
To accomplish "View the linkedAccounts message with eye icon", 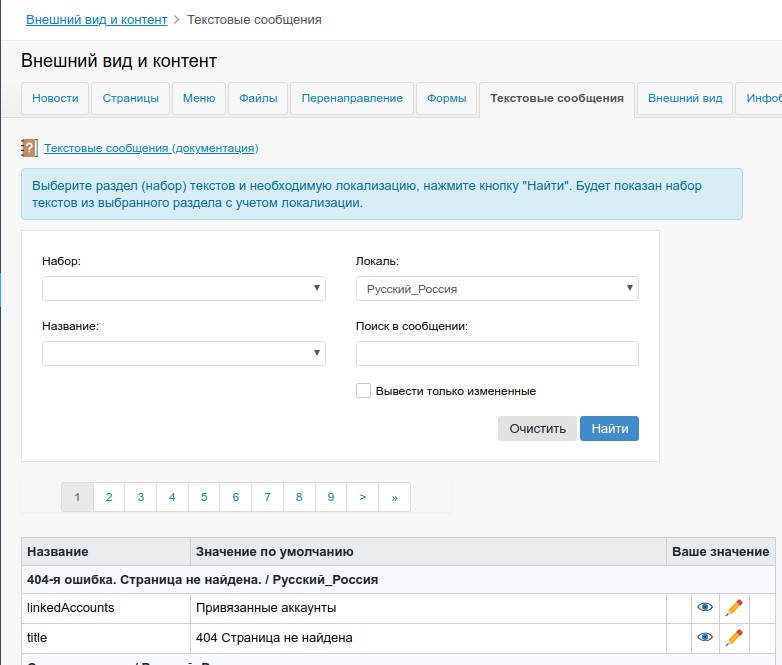I will coord(705,607).
